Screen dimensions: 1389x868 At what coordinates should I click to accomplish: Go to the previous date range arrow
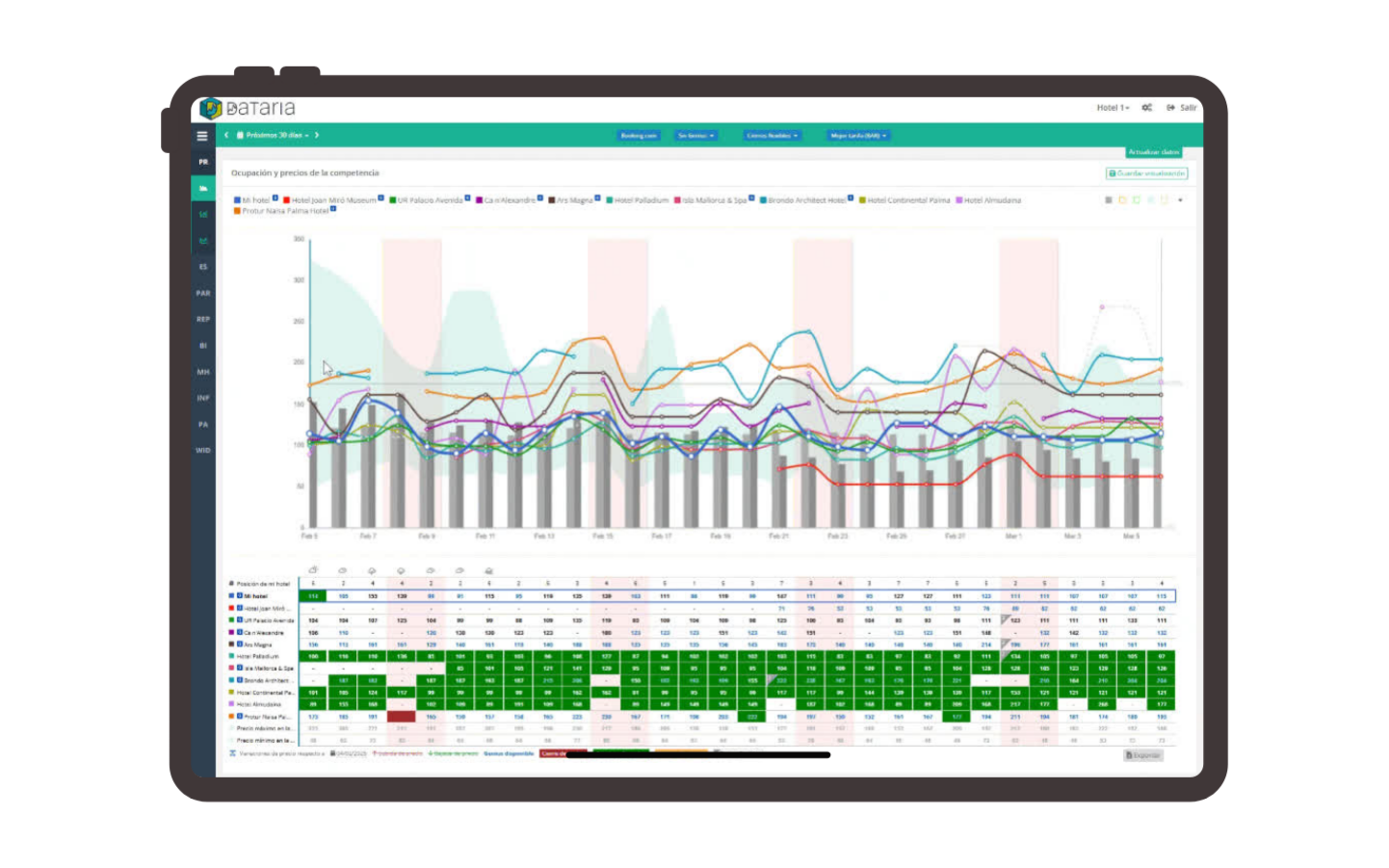point(226,136)
